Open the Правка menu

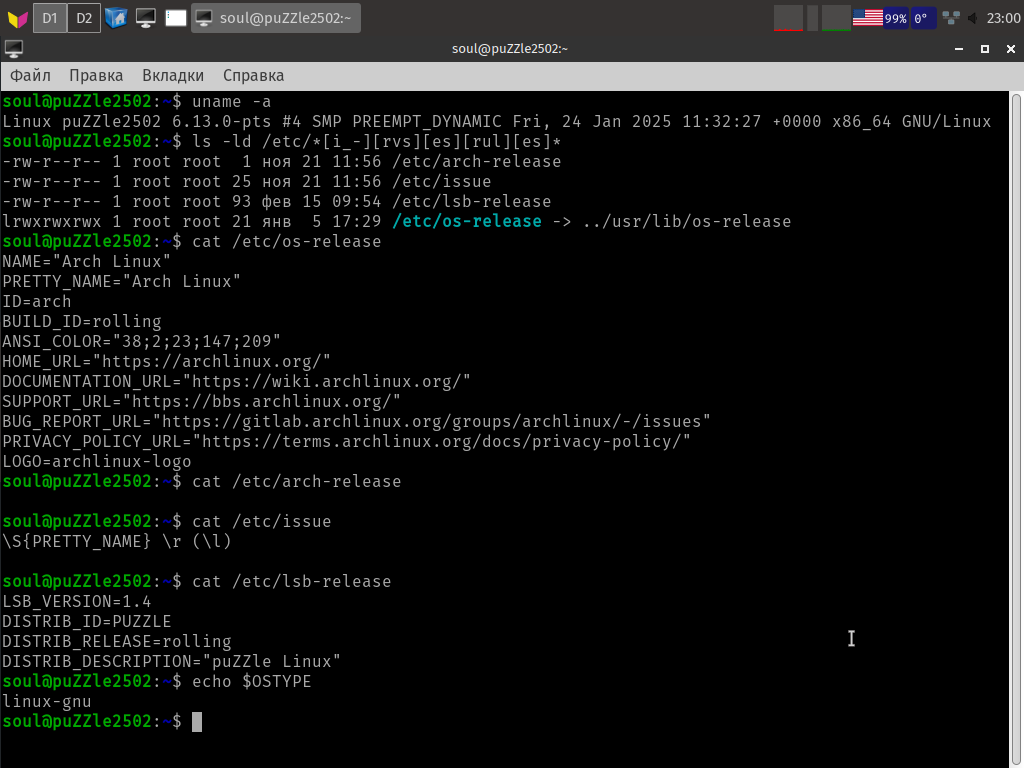pyautogui.click(x=96, y=76)
